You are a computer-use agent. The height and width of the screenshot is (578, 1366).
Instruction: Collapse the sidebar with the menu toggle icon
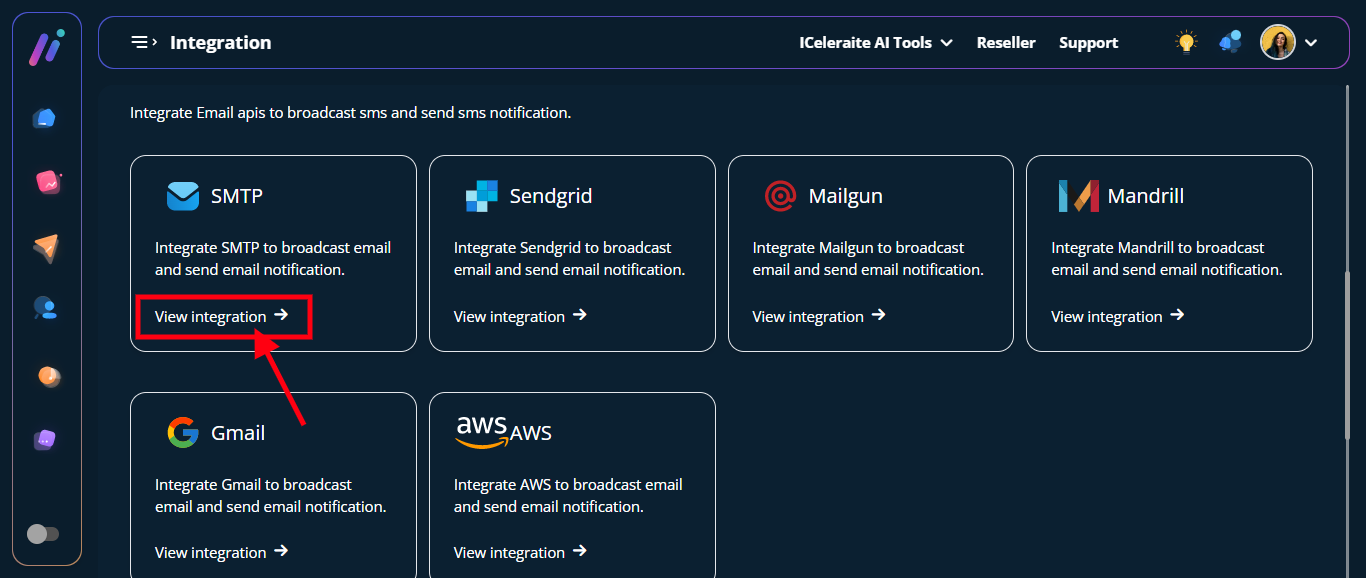click(x=144, y=42)
